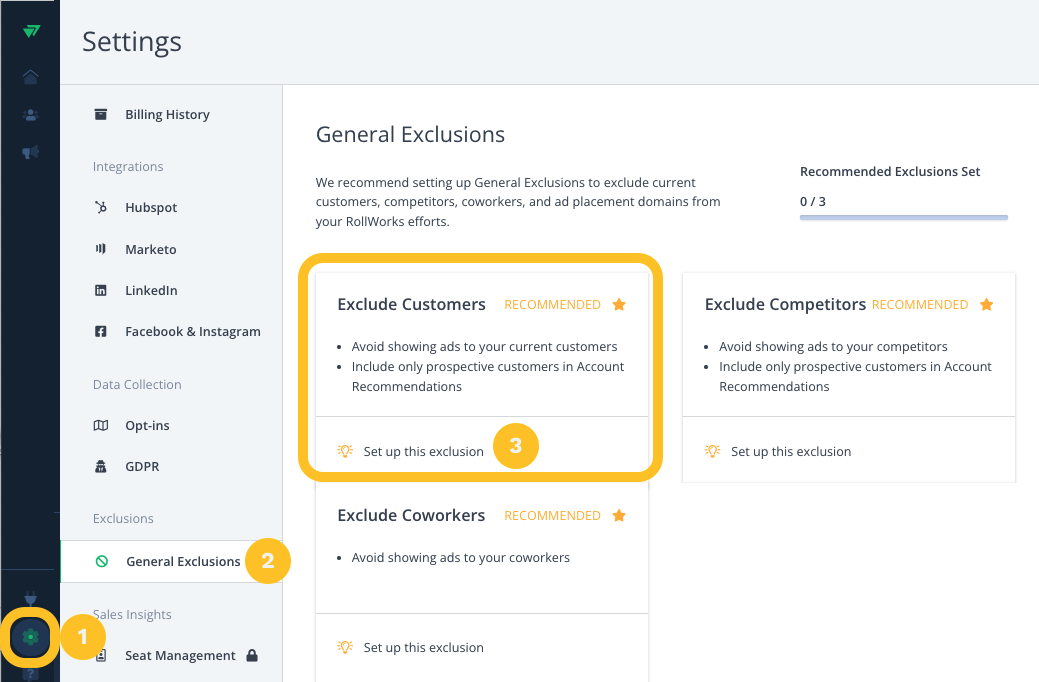The height and width of the screenshot is (682, 1039).
Task: Set up the Exclude Customers exclusion
Action: (x=423, y=451)
